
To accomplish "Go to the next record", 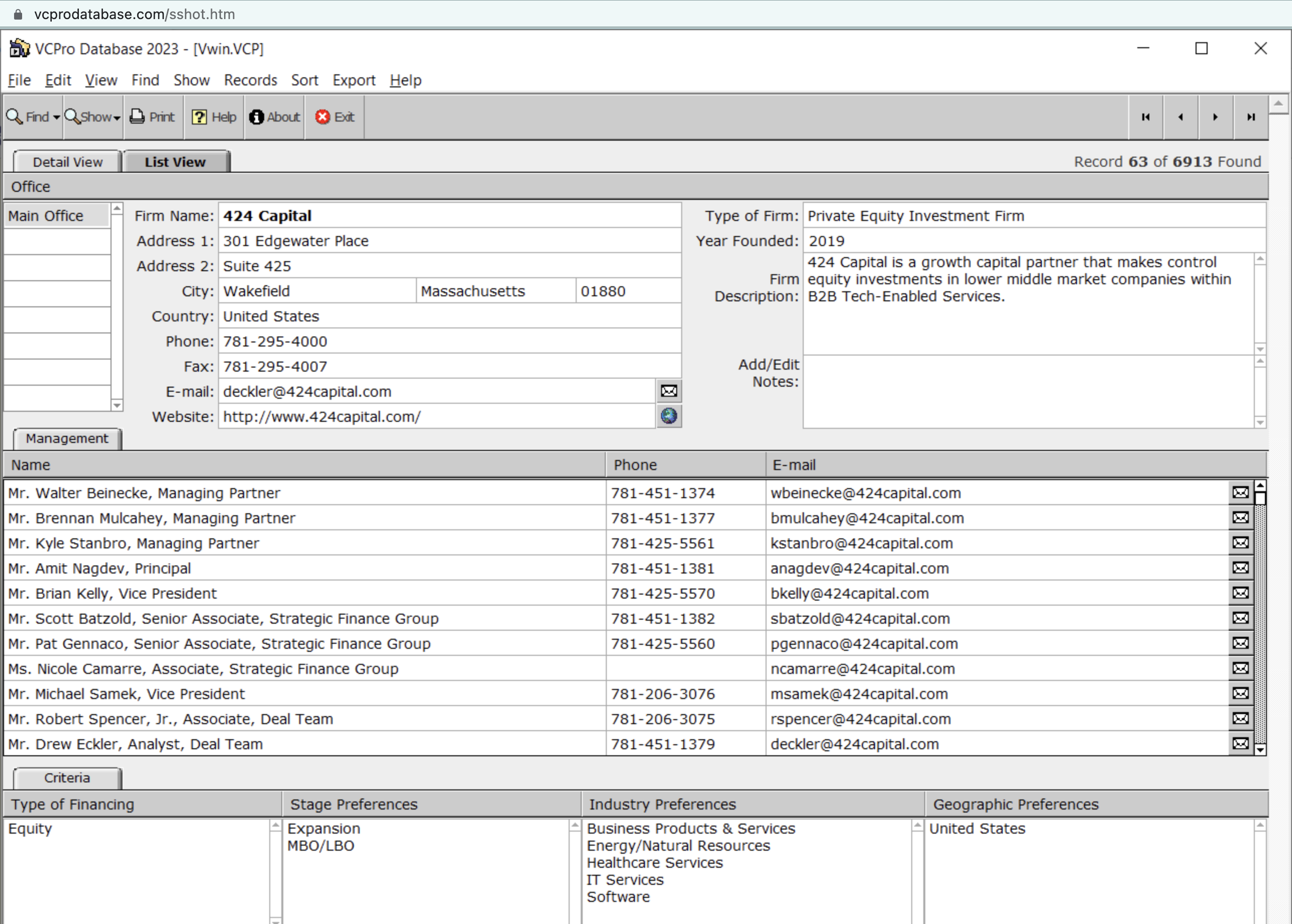I will tap(1215, 117).
